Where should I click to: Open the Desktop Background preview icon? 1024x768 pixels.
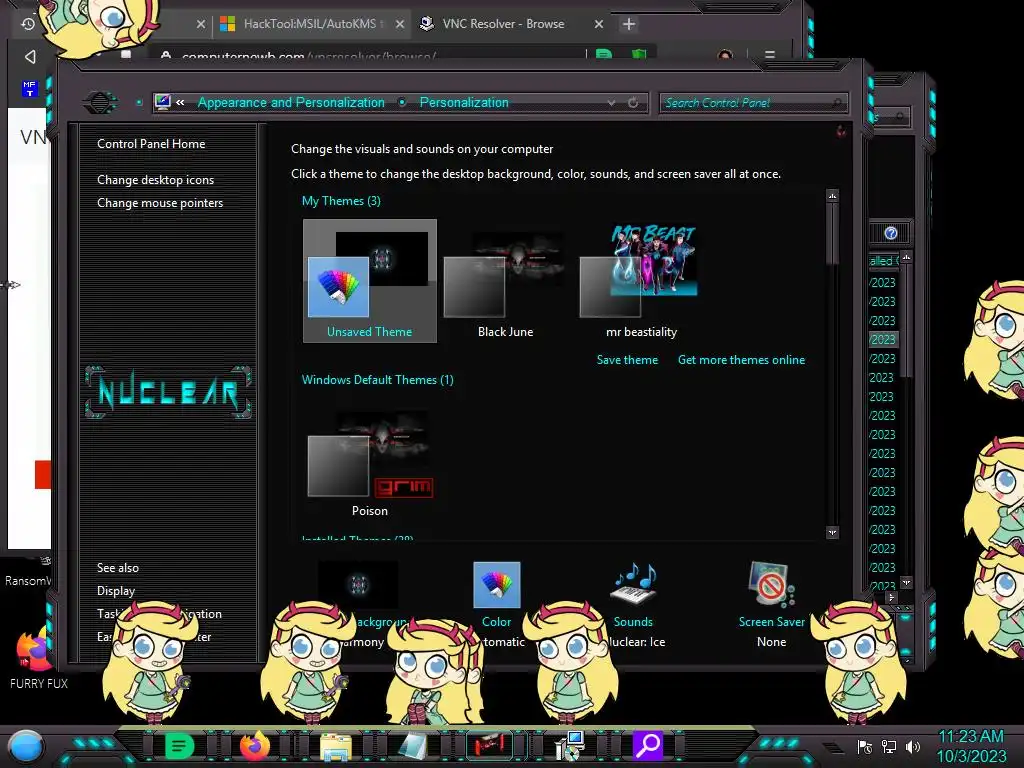coord(358,584)
